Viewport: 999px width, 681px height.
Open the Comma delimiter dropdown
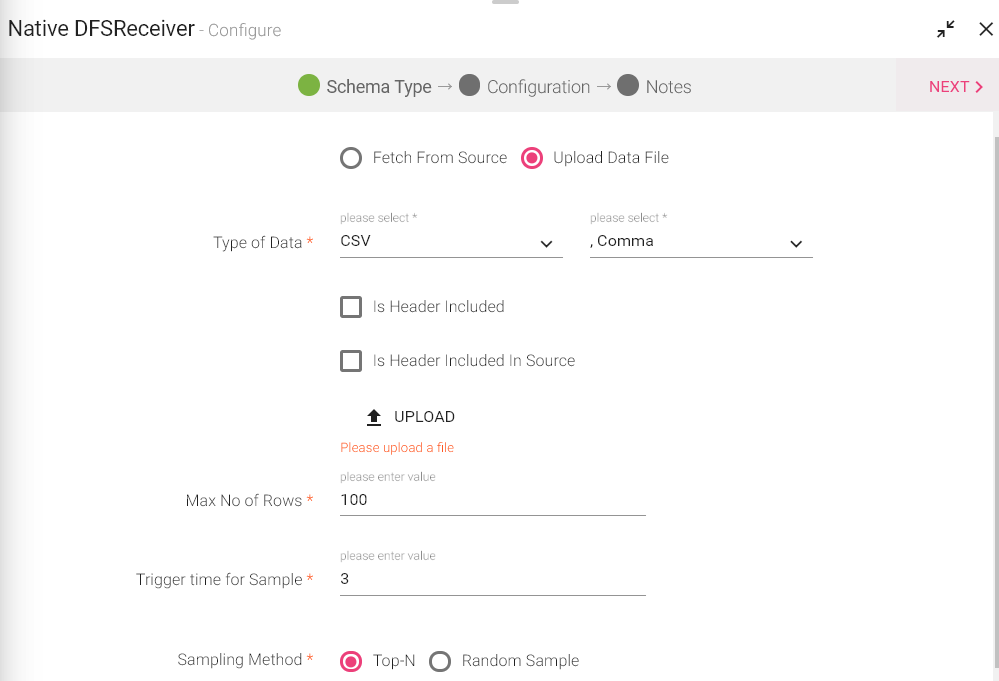[x=701, y=242]
